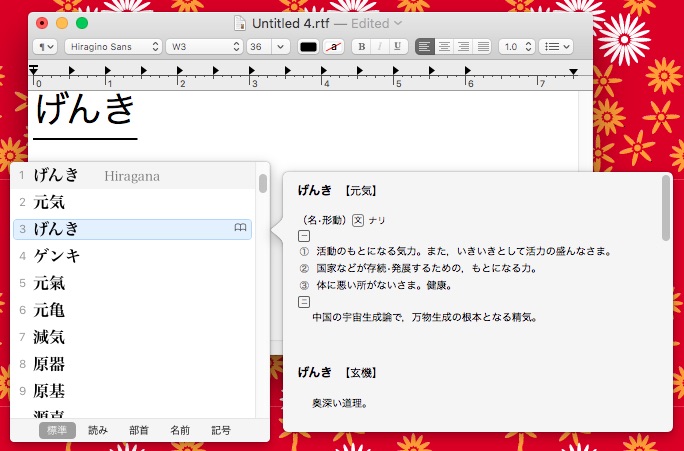Open the list bullets and numbering dropdown
The width and height of the screenshot is (684, 451).
pos(556,47)
